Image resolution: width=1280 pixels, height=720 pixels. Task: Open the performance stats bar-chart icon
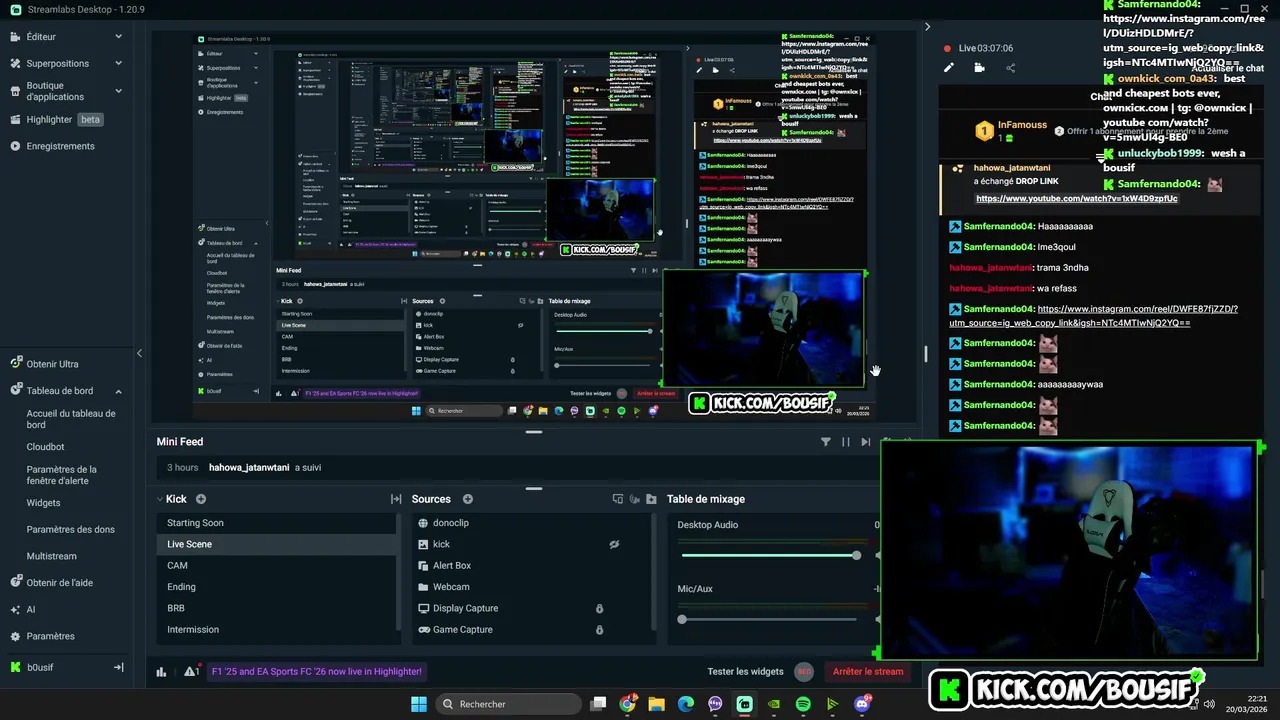(x=161, y=672)
